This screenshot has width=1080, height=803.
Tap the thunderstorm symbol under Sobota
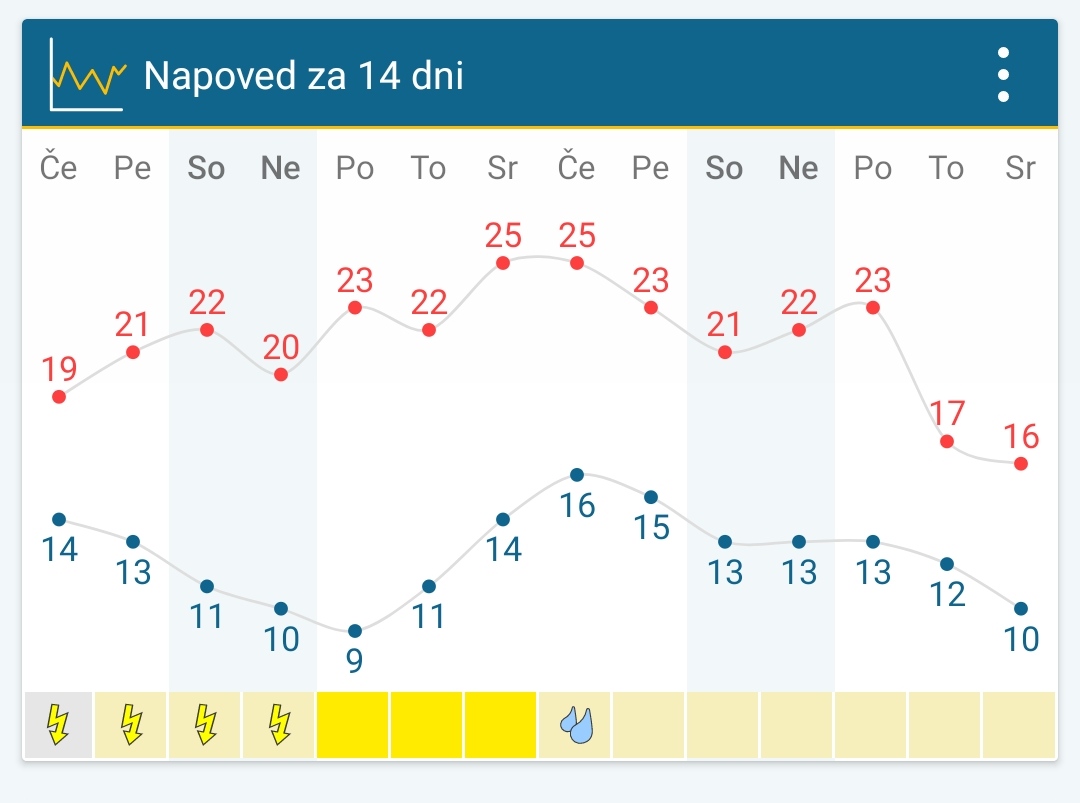(205, 725)
